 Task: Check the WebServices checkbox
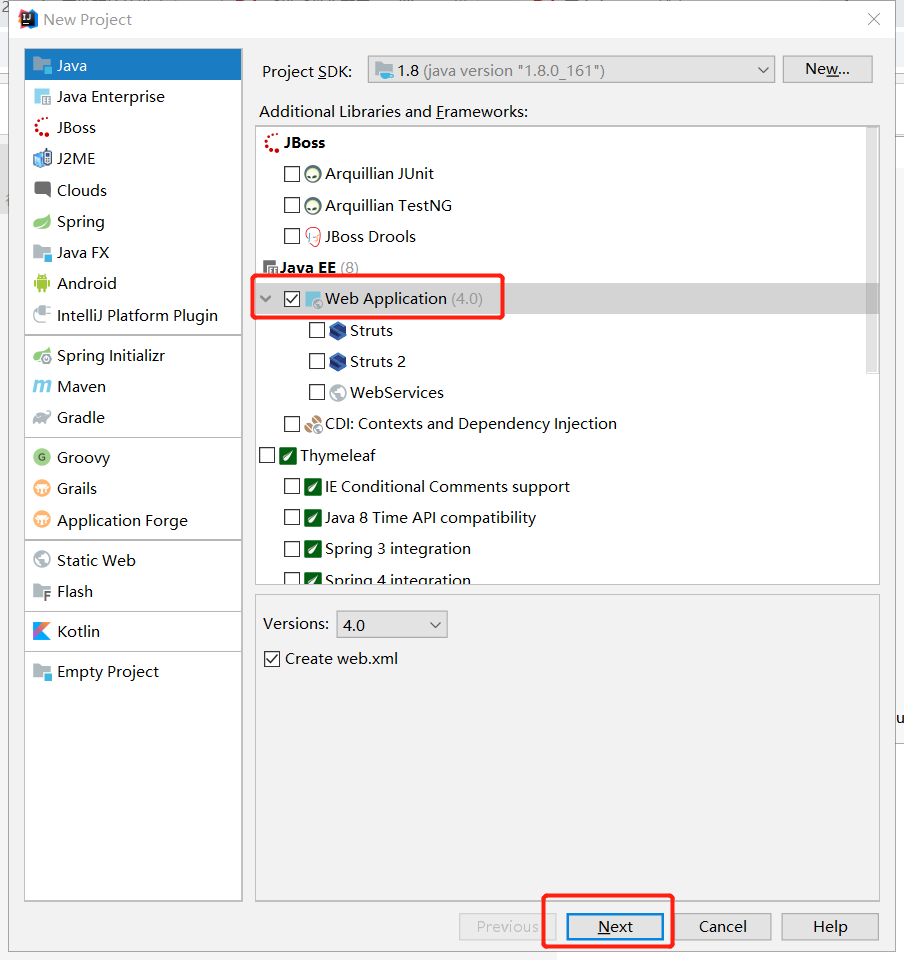click(x=317, y=392)
